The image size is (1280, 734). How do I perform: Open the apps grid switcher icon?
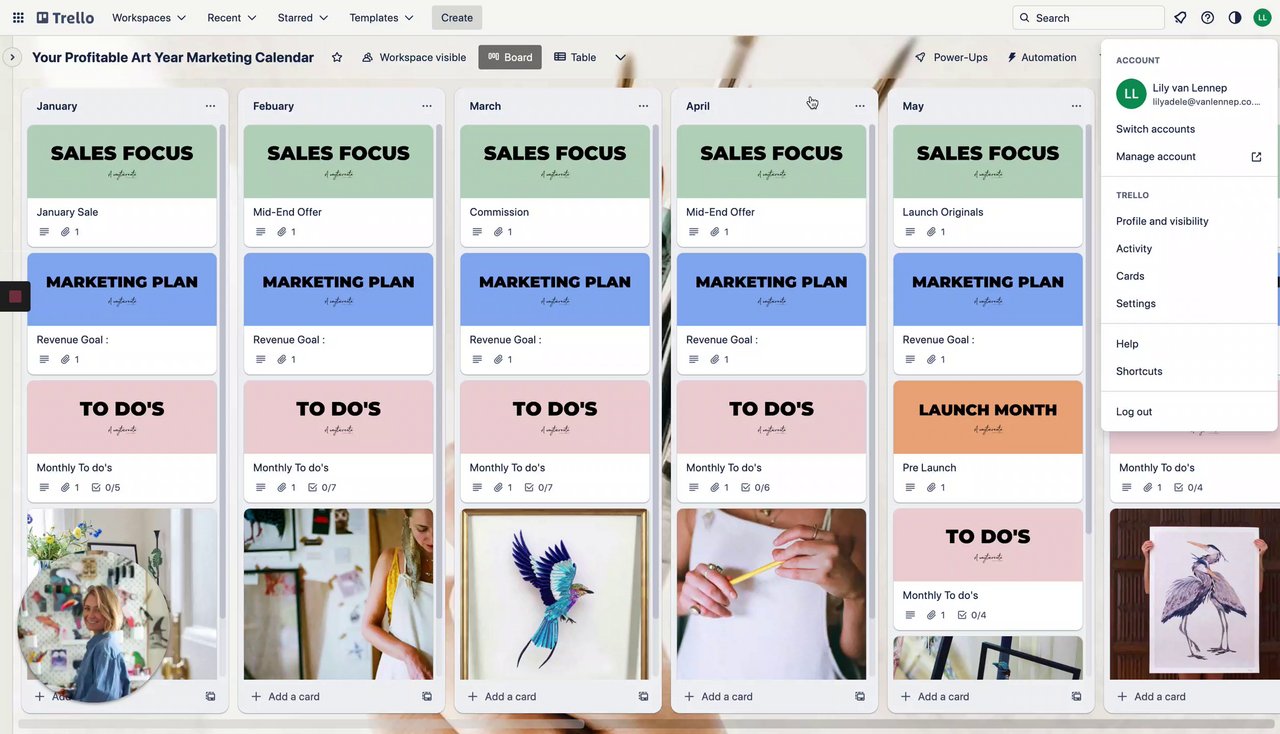18,17
